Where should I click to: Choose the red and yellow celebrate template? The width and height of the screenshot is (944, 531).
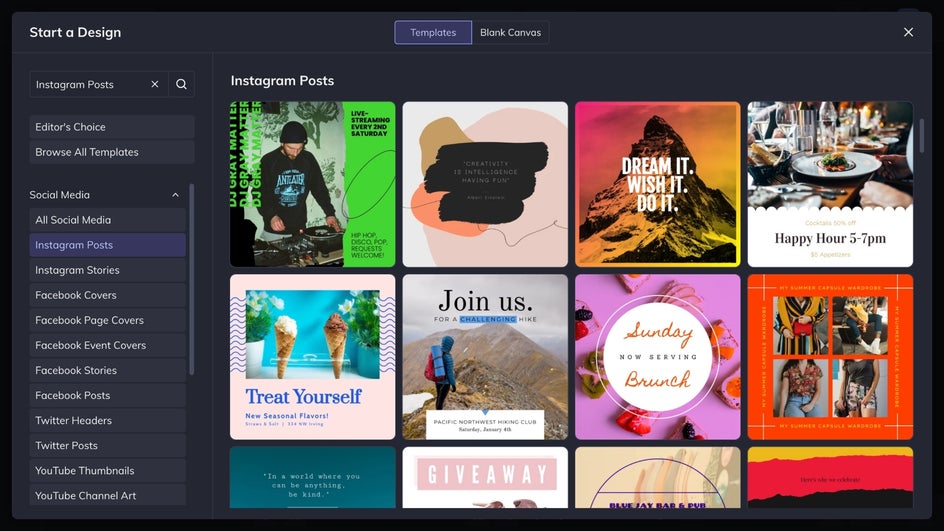coord(830,477)
